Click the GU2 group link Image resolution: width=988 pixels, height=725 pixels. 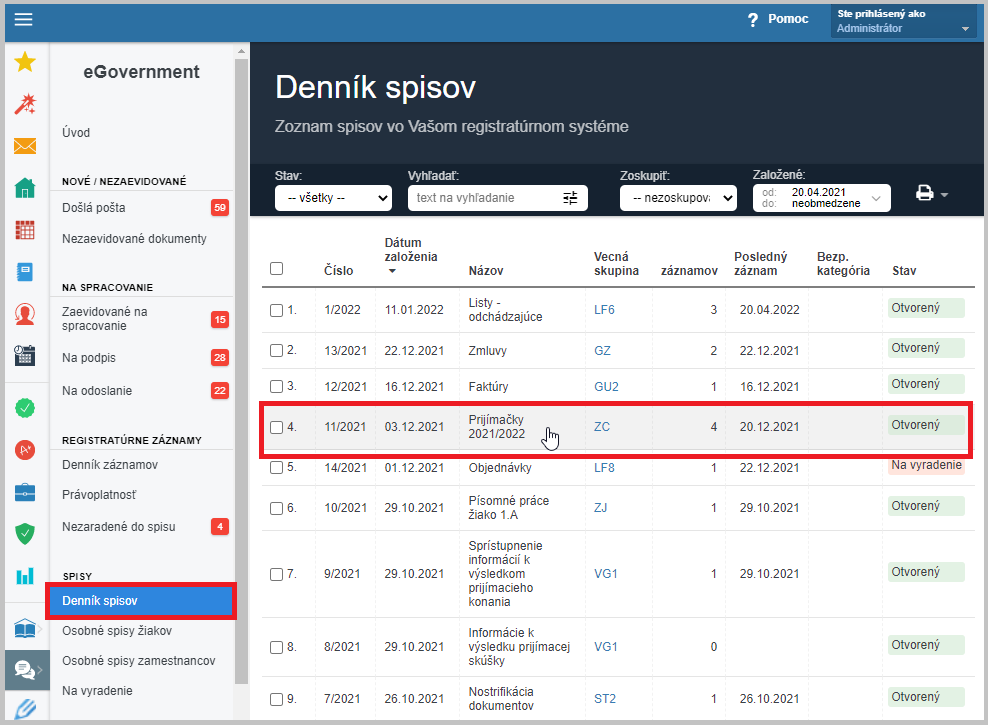pyautogui.click(x=606, y=386)
